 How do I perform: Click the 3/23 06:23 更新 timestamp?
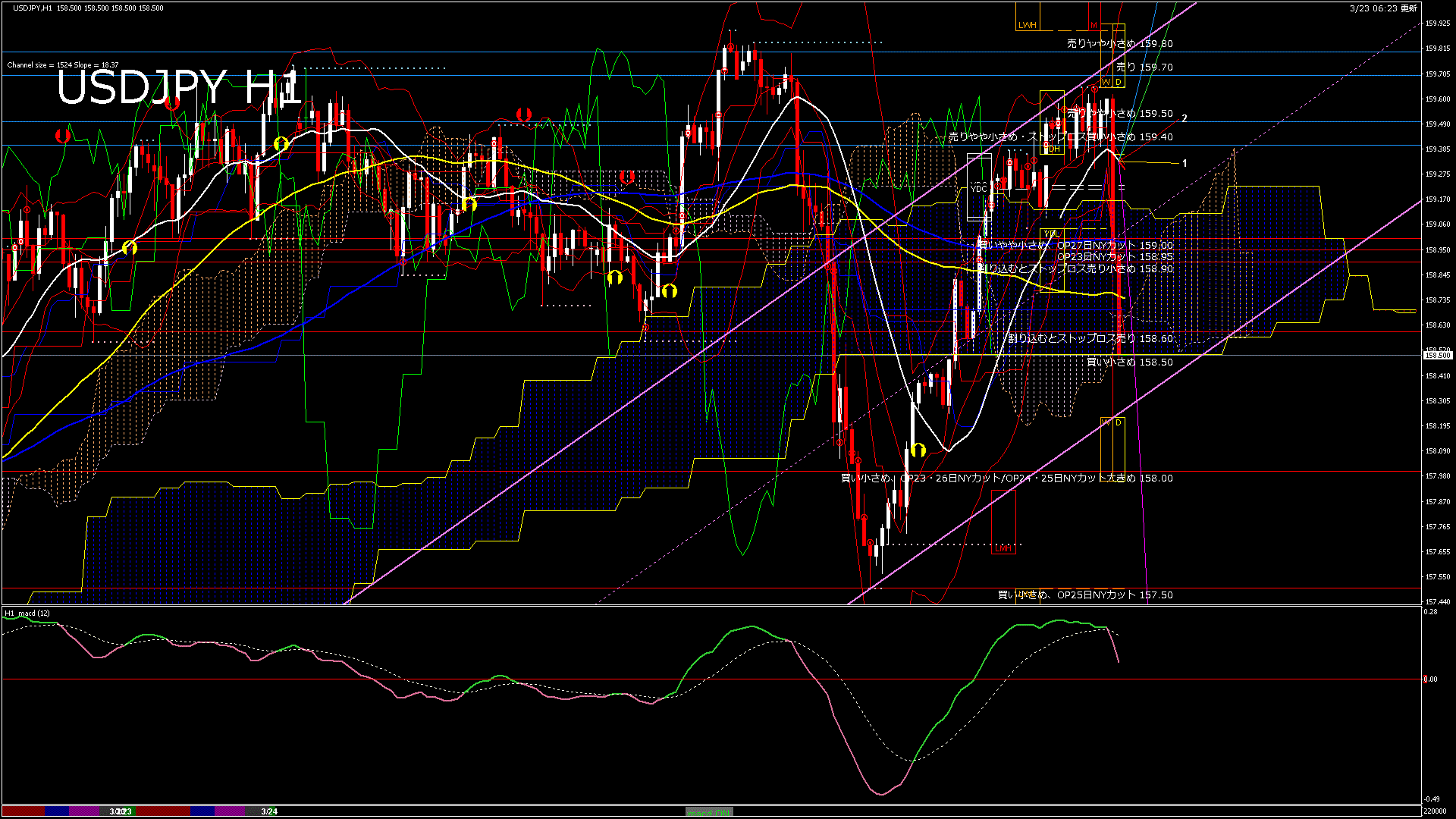pos(1382,8)
